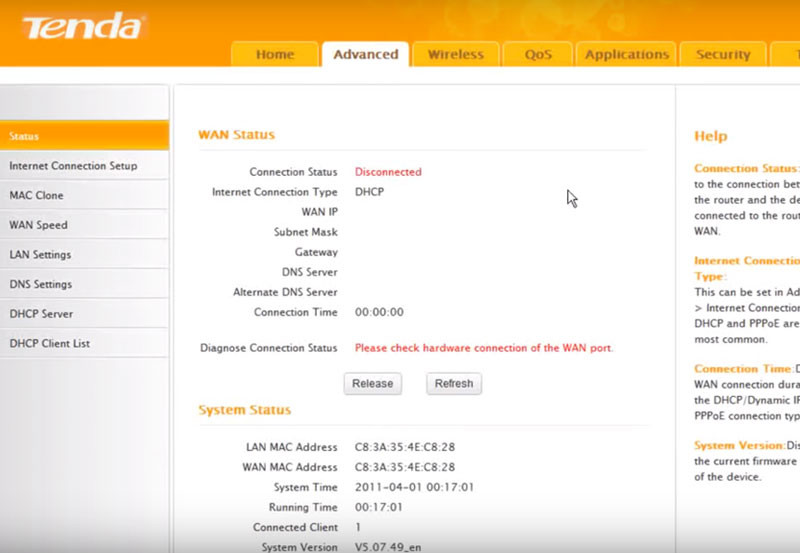Screen dimensions: 800x553
Task: Open the Security tab
Action: coord(723,54)
